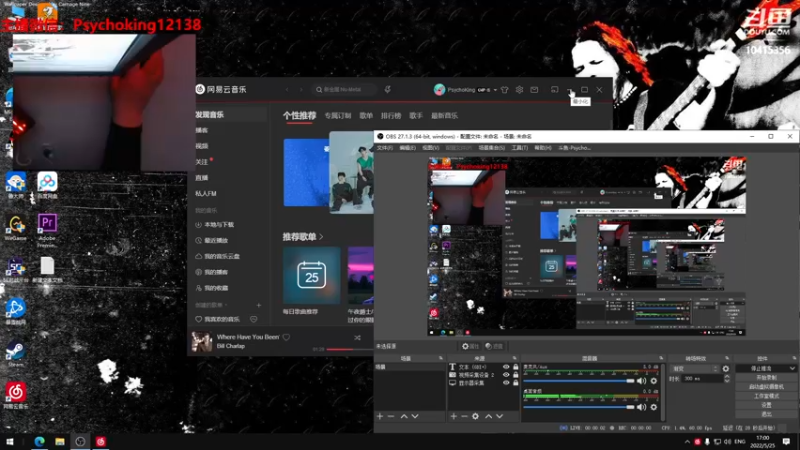This screenshot has width=800, height=450.
Task: Open the 视图(V) menu in OBS
Action: click(430, 148)
